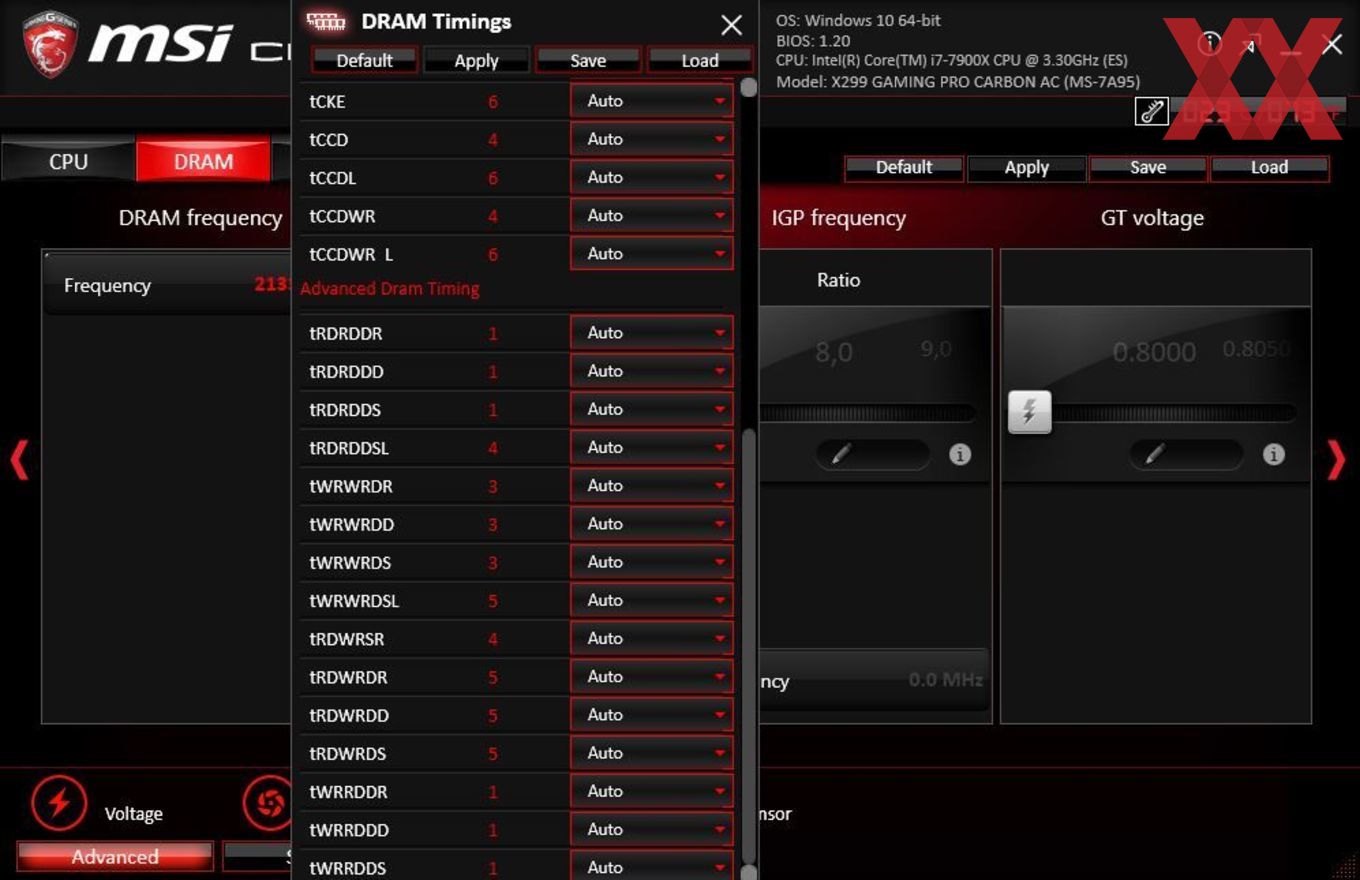Image resolution: width=1360 pixels, height=880 pixels.
Task: Click the 'Voltage' label at bottom
Action: point(133,814)
